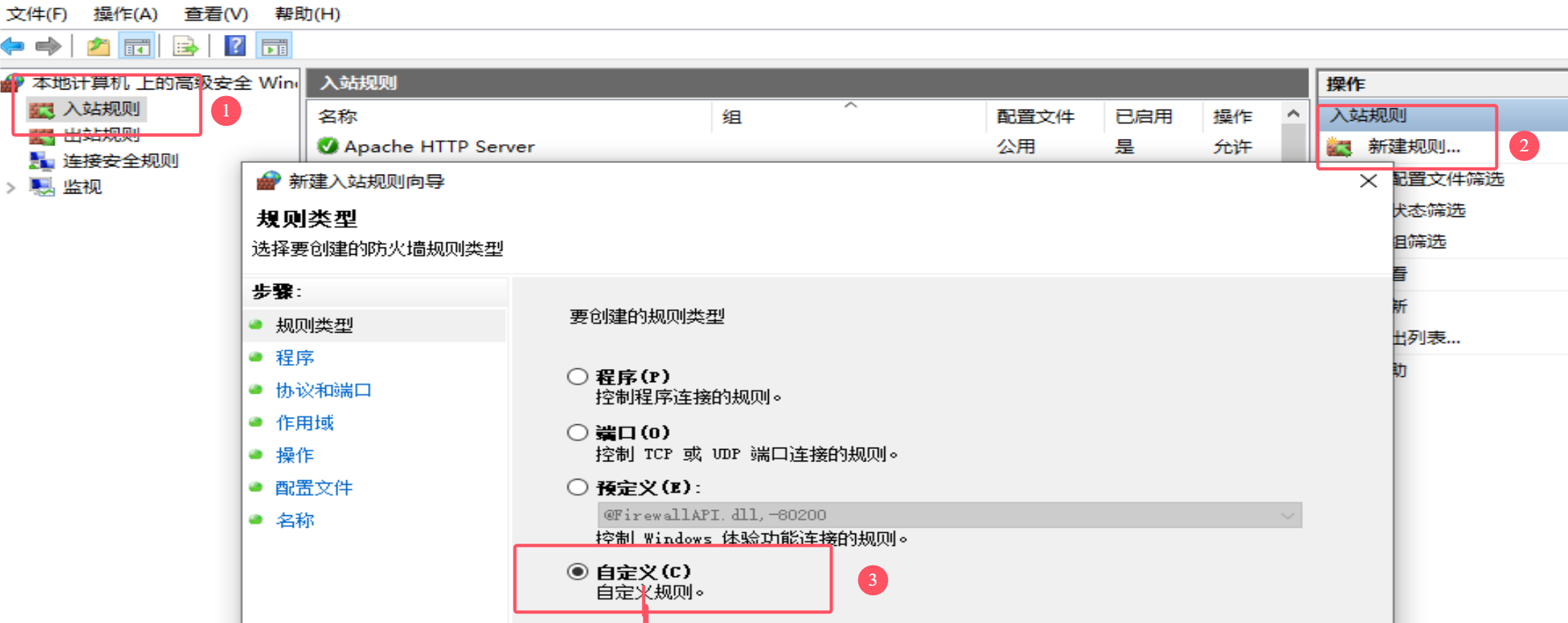
Task: Open the Action (操作) menu
Action: point(126,14)
